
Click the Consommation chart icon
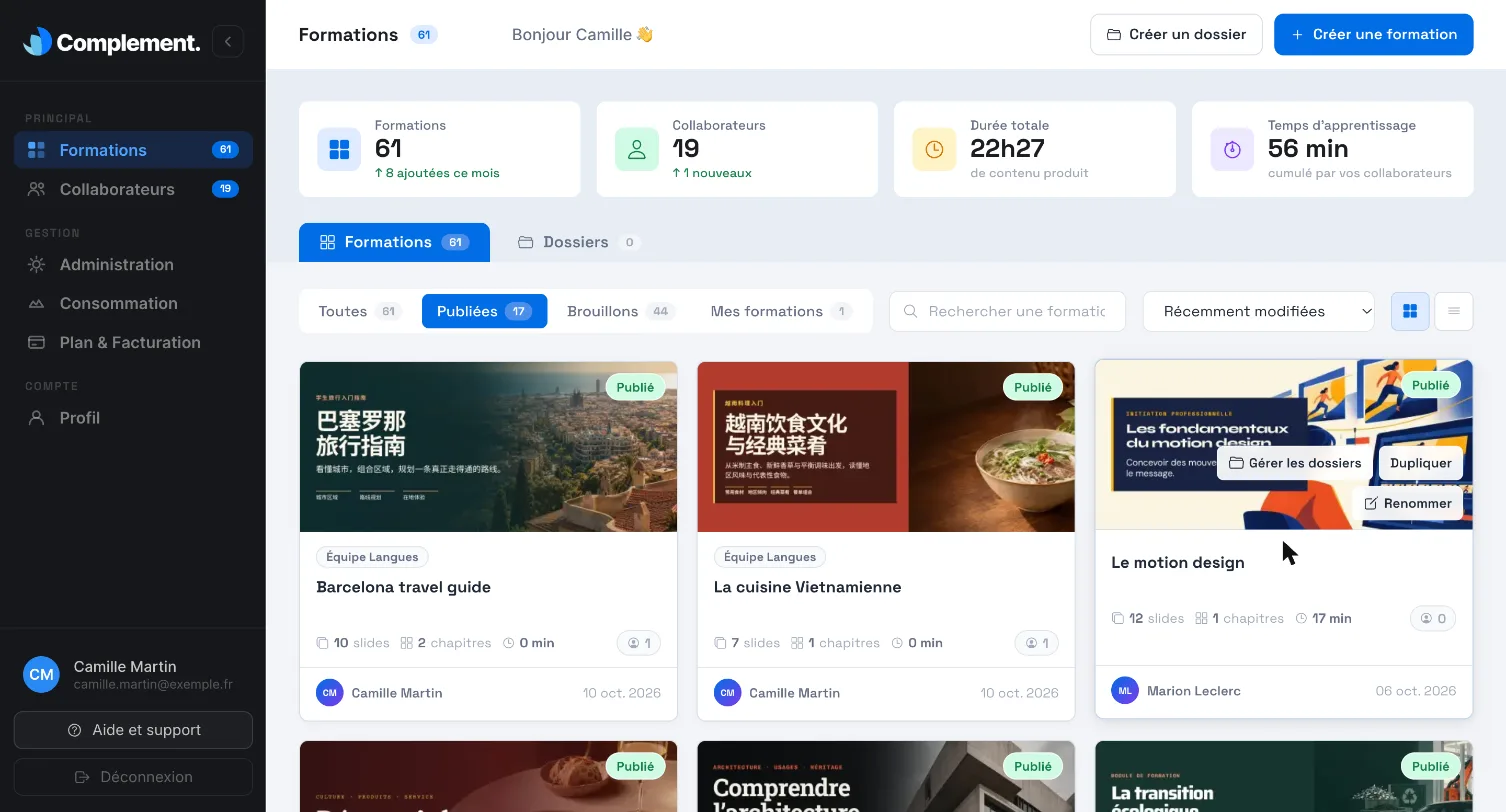[36, 303]
